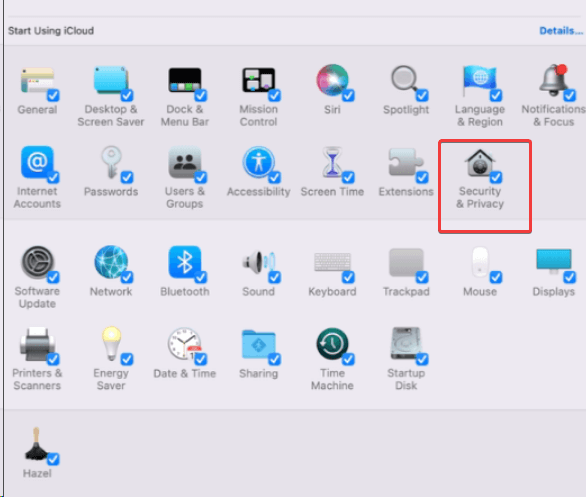Open the Network globe icon

point(111,262)
